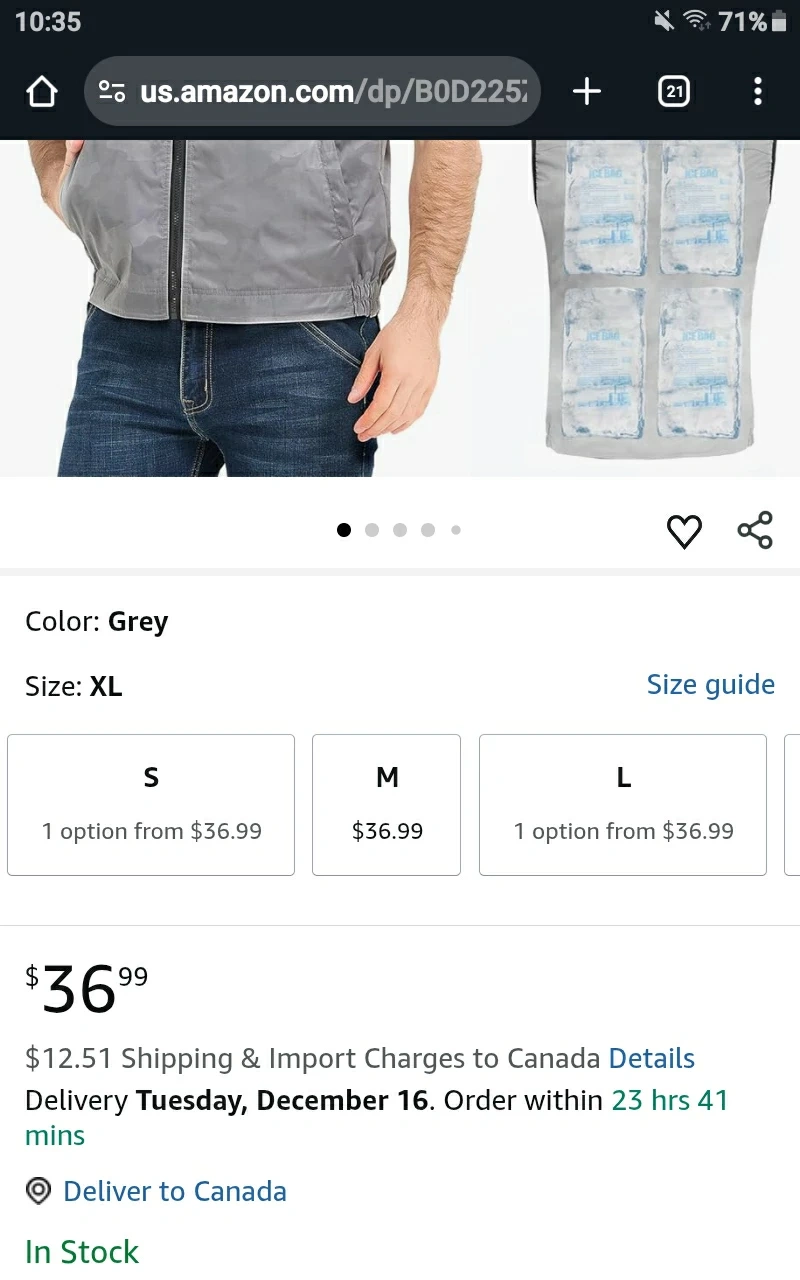This screenshot has width=800, height=1280.
Task: Tap the grey vest product image
Action: point(240,308)
